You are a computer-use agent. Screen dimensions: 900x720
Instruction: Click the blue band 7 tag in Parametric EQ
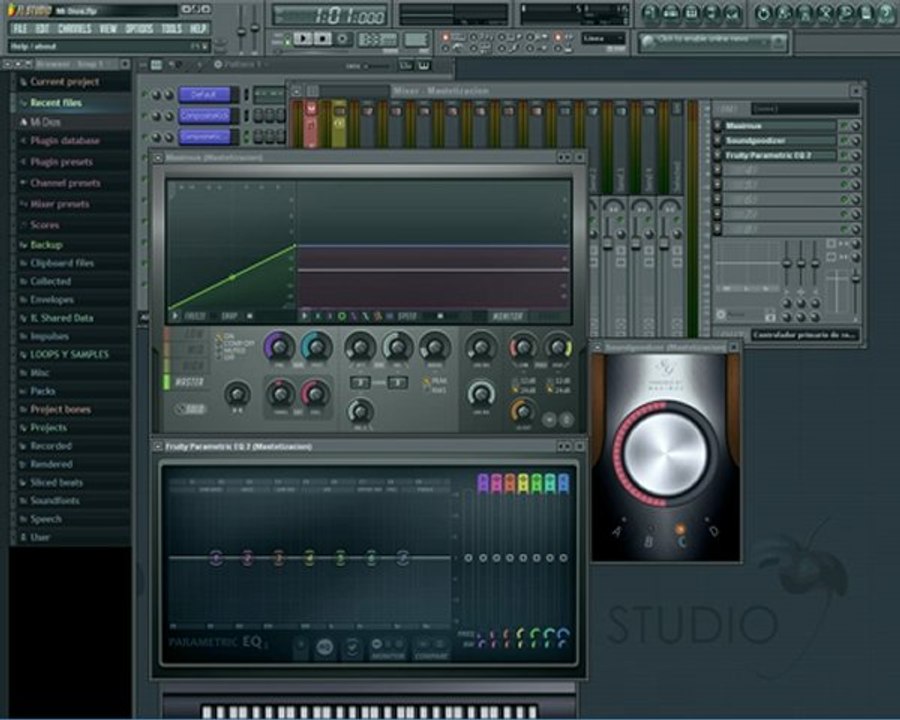tap(564, 483)
